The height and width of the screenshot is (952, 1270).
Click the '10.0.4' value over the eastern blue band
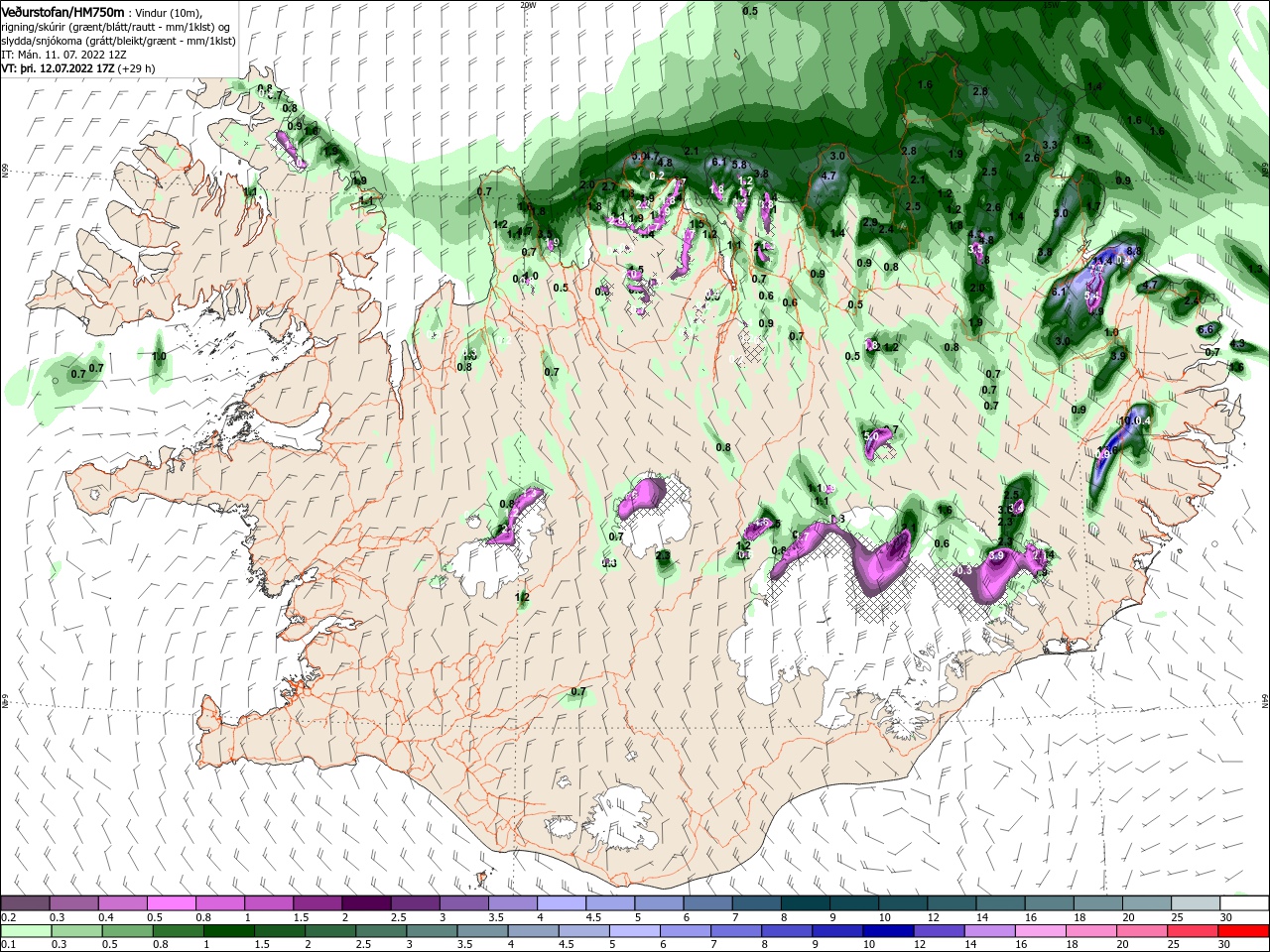(x=1135, y=421)
